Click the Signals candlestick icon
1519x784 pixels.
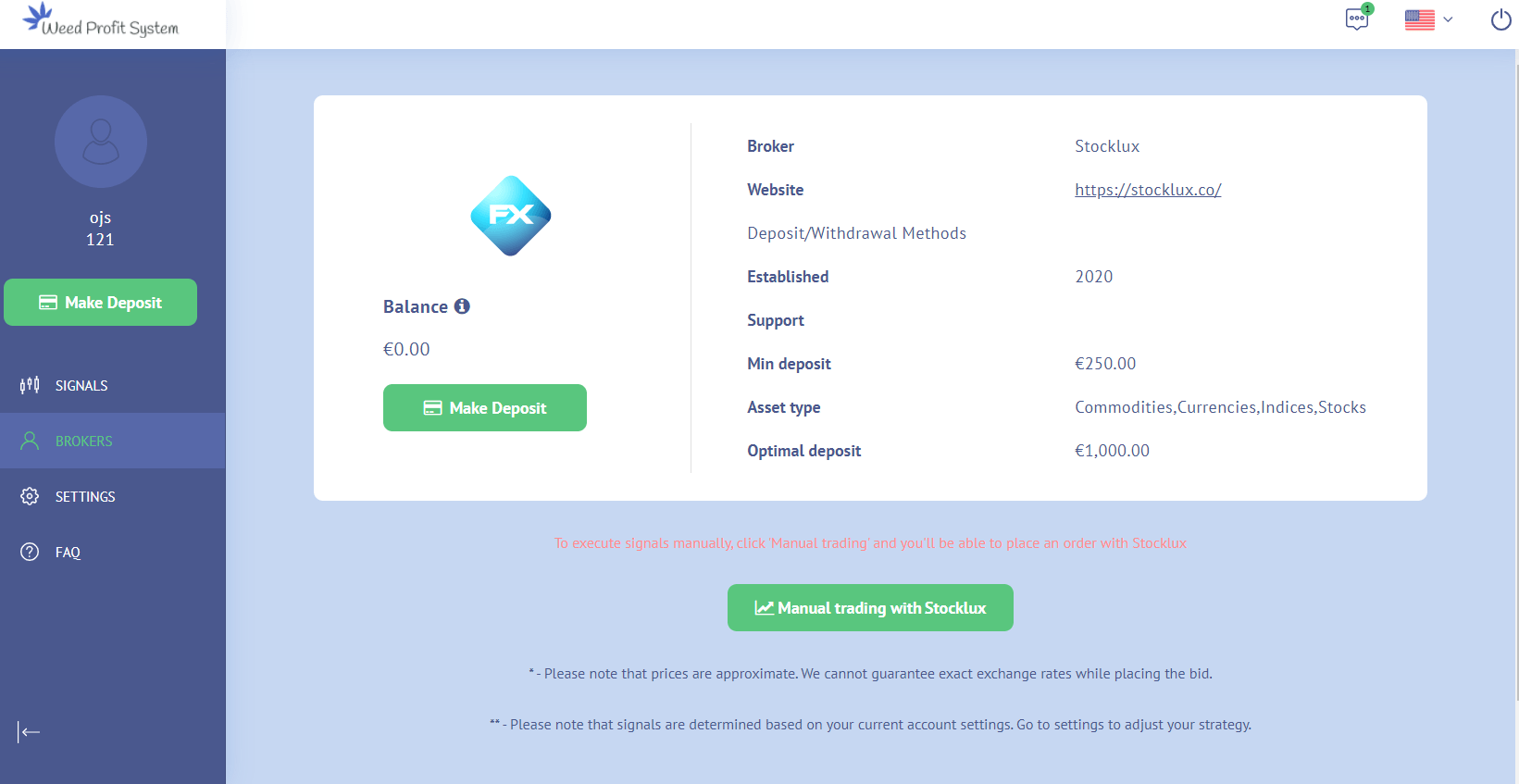[x=30, y=385]
